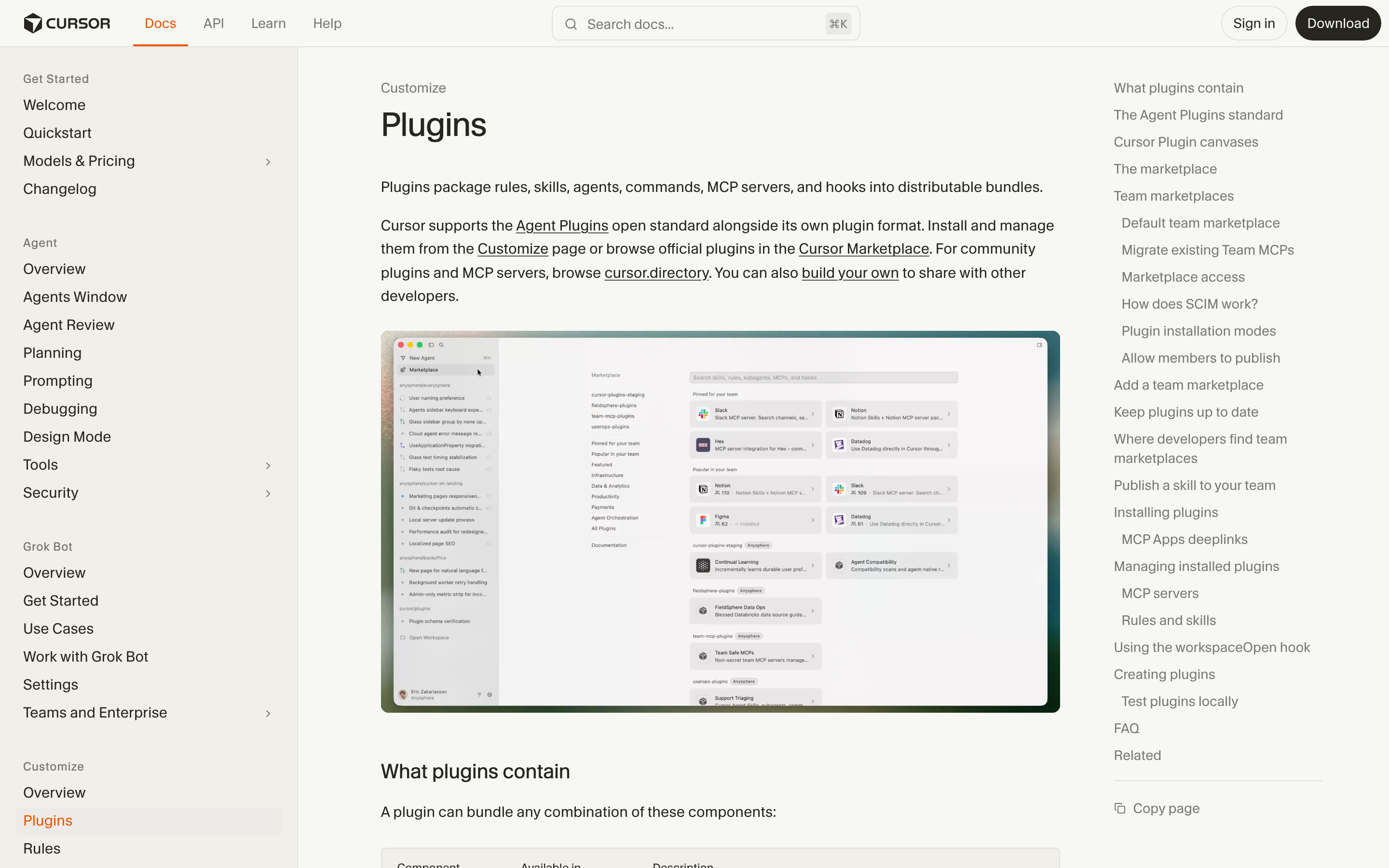Follow the Agent Plugins link
Image resolution: width=1389 pixels, height=868 pixels.
click(561, 226)
